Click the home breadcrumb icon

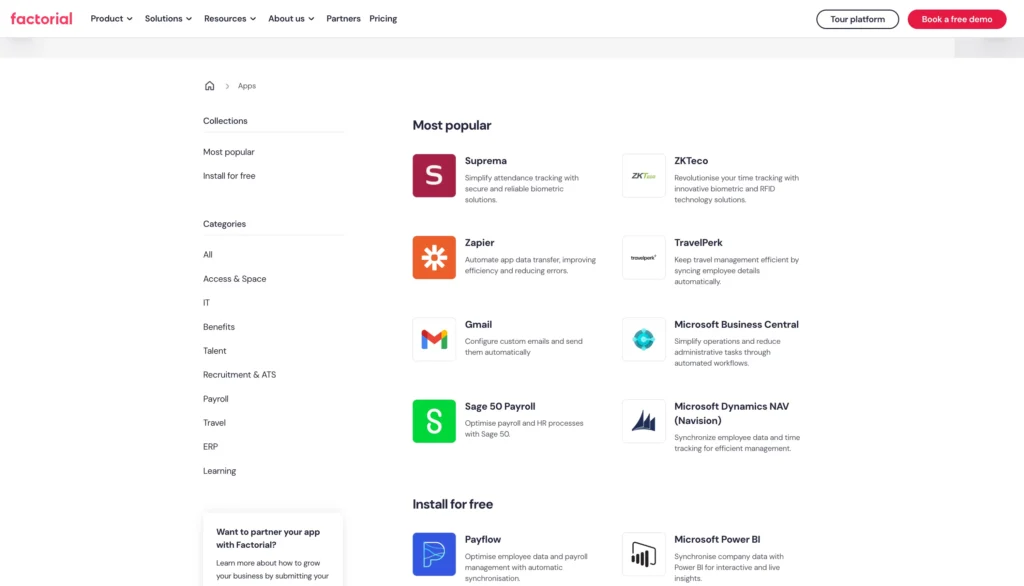coord(209,86)
